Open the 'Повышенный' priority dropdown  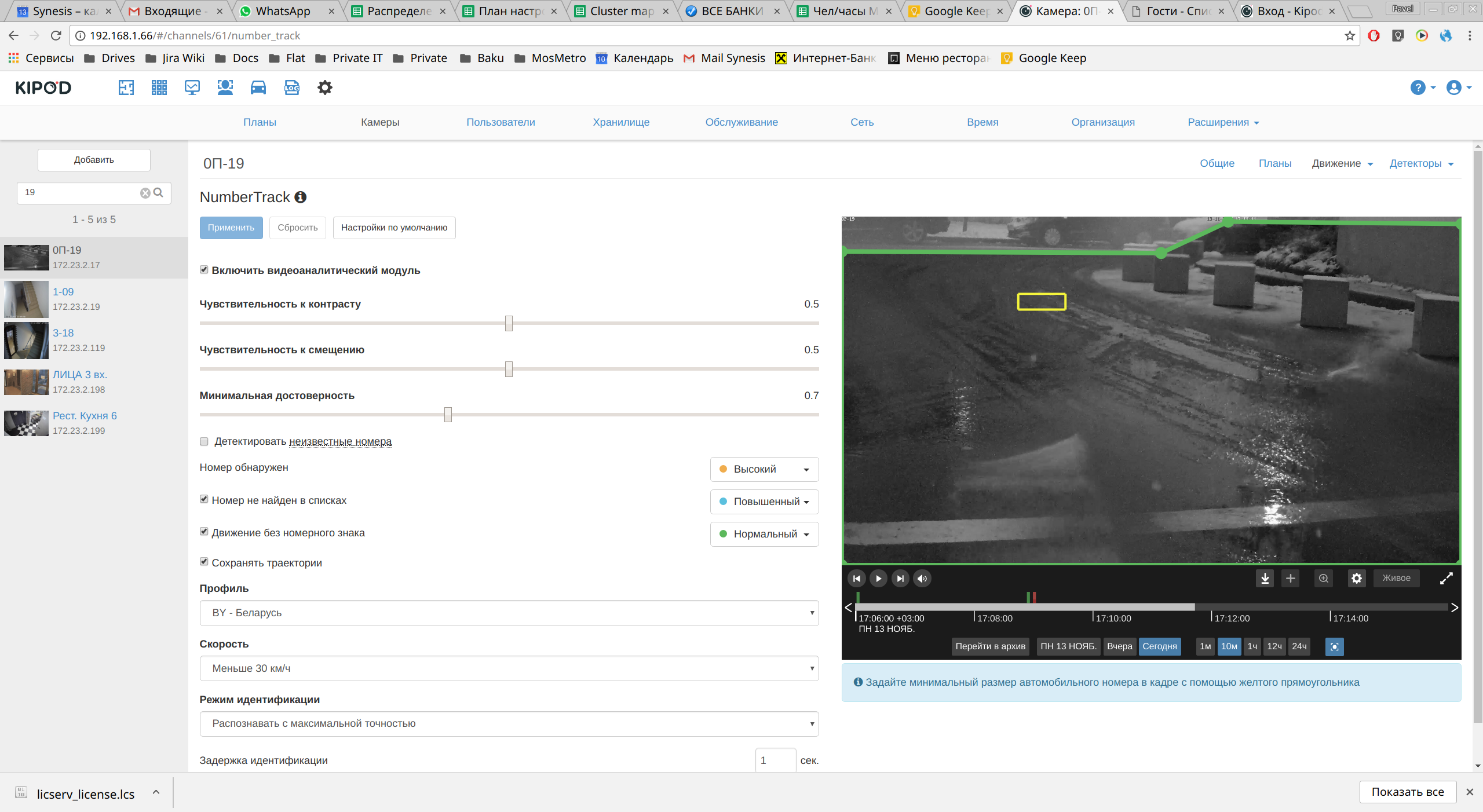click(764, 502)
